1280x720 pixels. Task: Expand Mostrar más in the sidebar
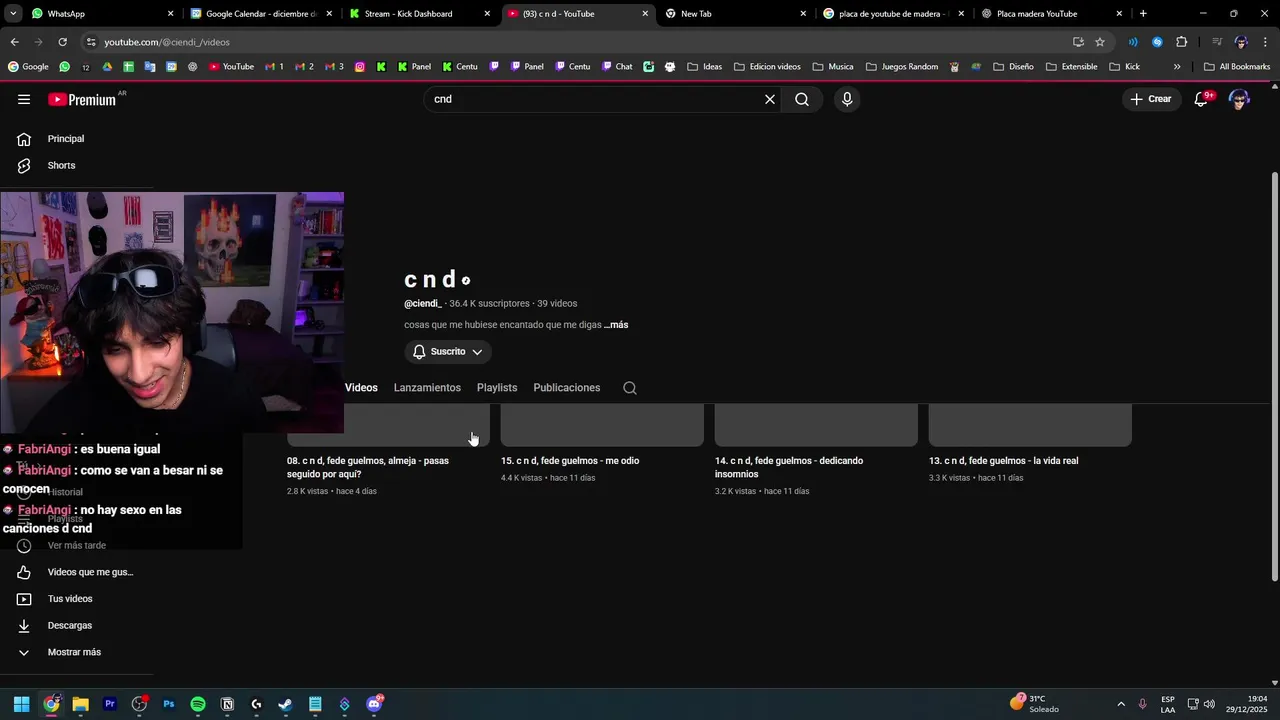(74, 652)
